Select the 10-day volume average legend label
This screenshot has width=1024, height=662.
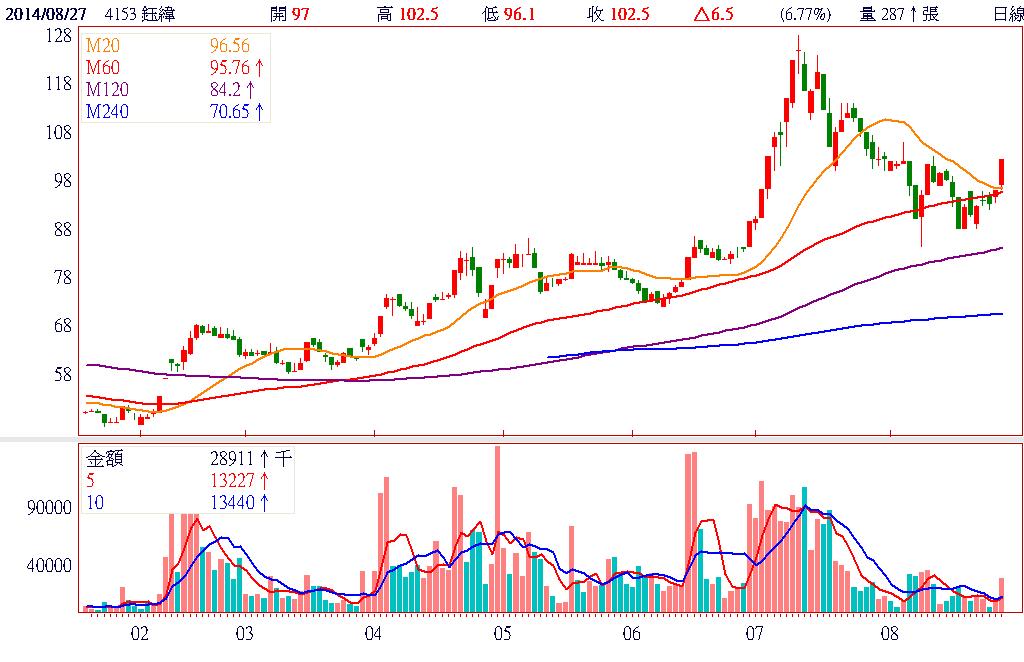pyautogui.click(x=95, y=502)
